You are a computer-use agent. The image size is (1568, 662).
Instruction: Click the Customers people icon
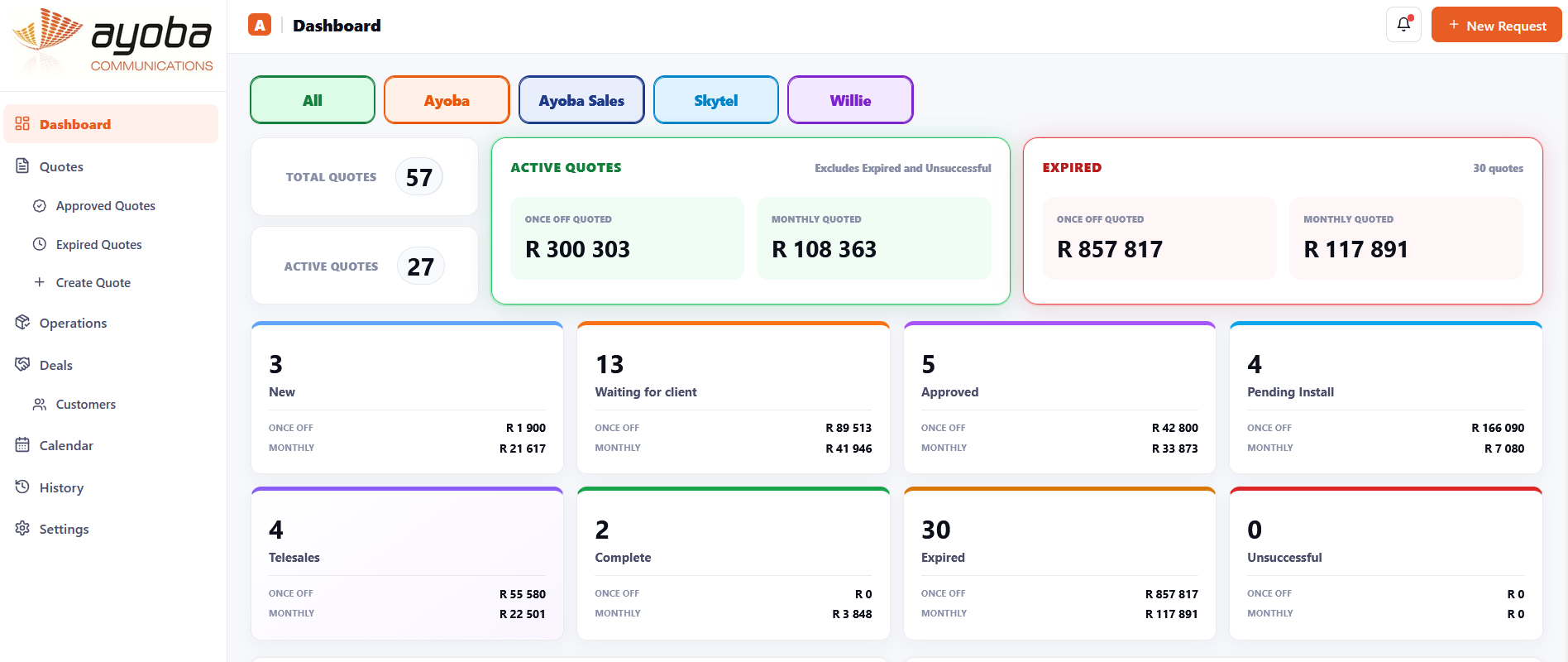39,405
